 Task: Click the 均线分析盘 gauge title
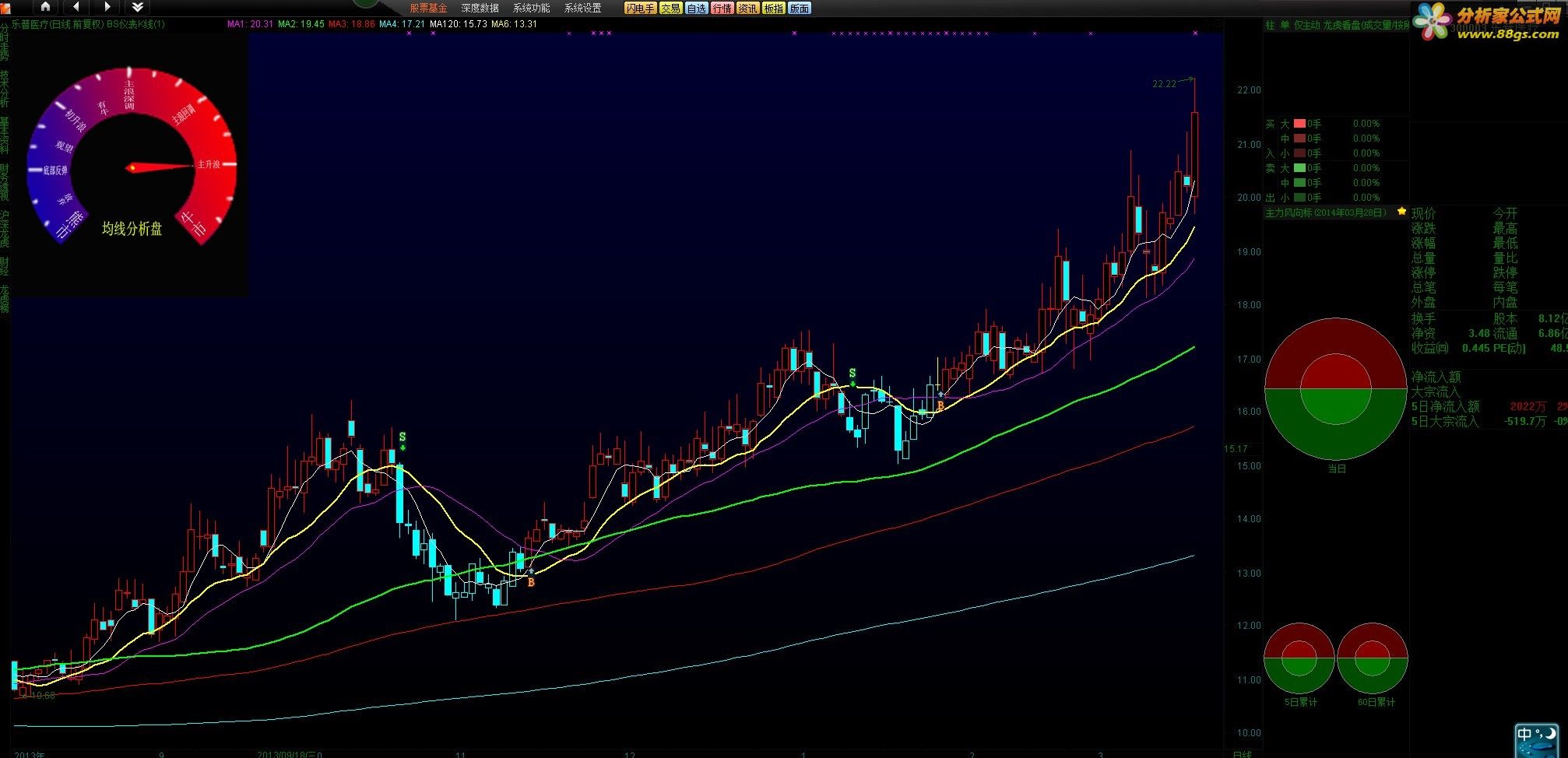tap(132, 229)
